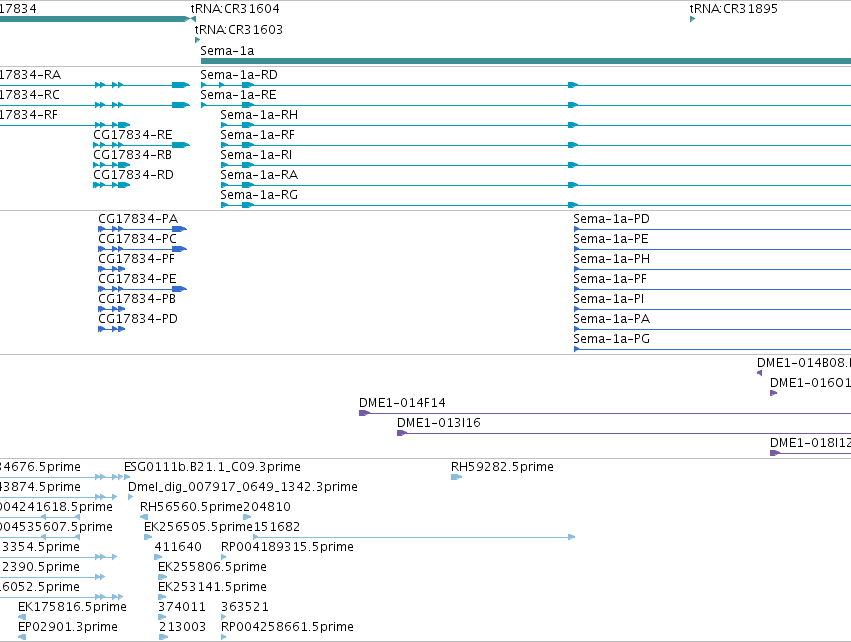Select the Sema-1a-RI transcript

point(256,155)
